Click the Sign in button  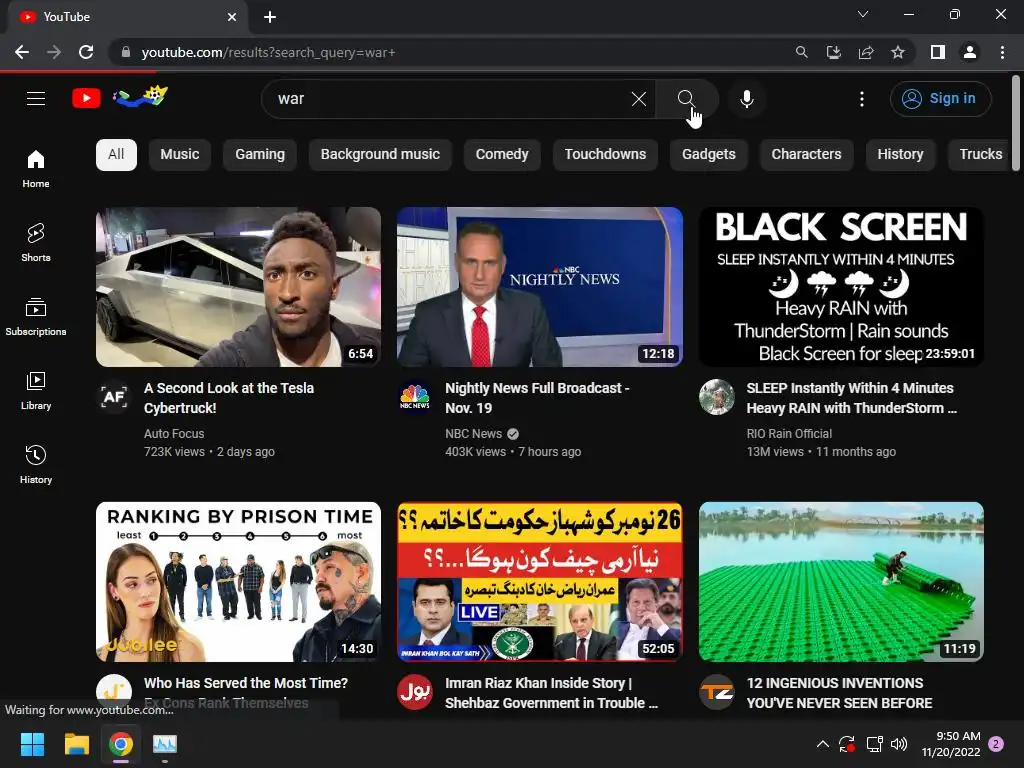pos(940,99)
